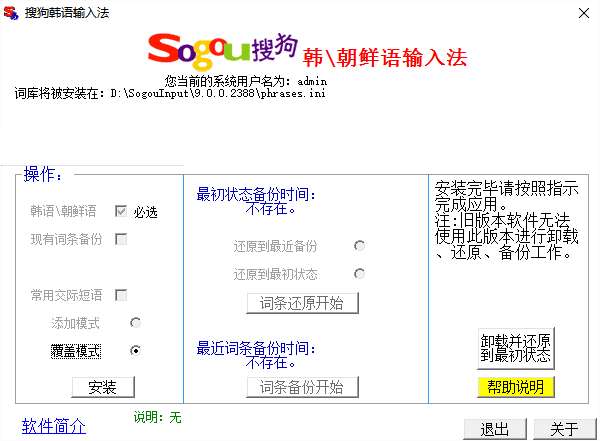This screenshot has width=600, height=441.
Task: Select the 添加模式 radio button
Action: [x=135, y=323]
